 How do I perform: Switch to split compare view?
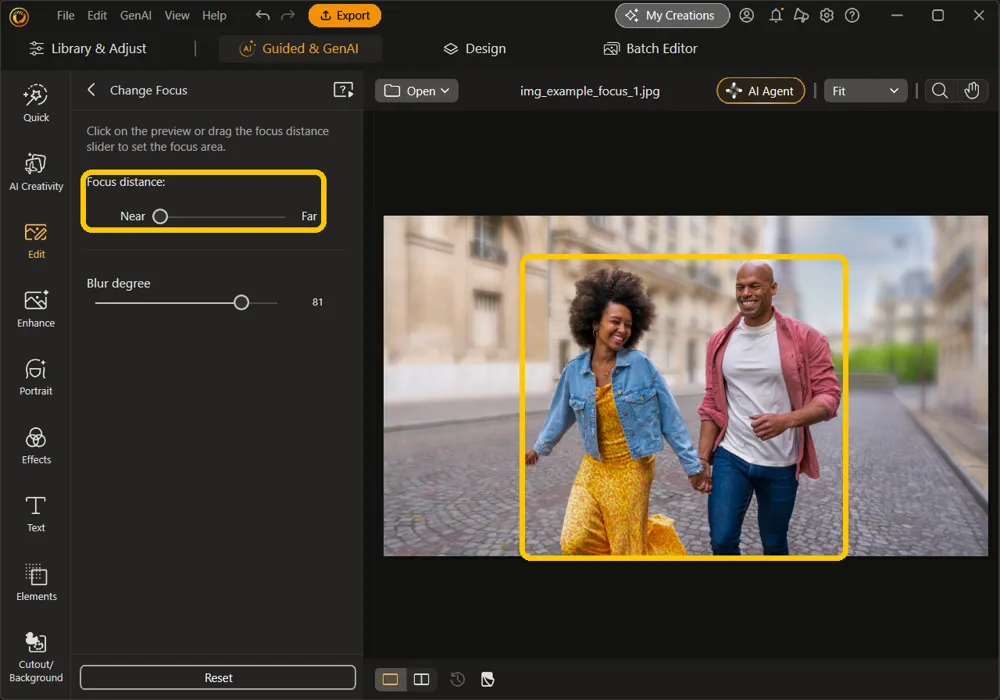pos(422,679)
